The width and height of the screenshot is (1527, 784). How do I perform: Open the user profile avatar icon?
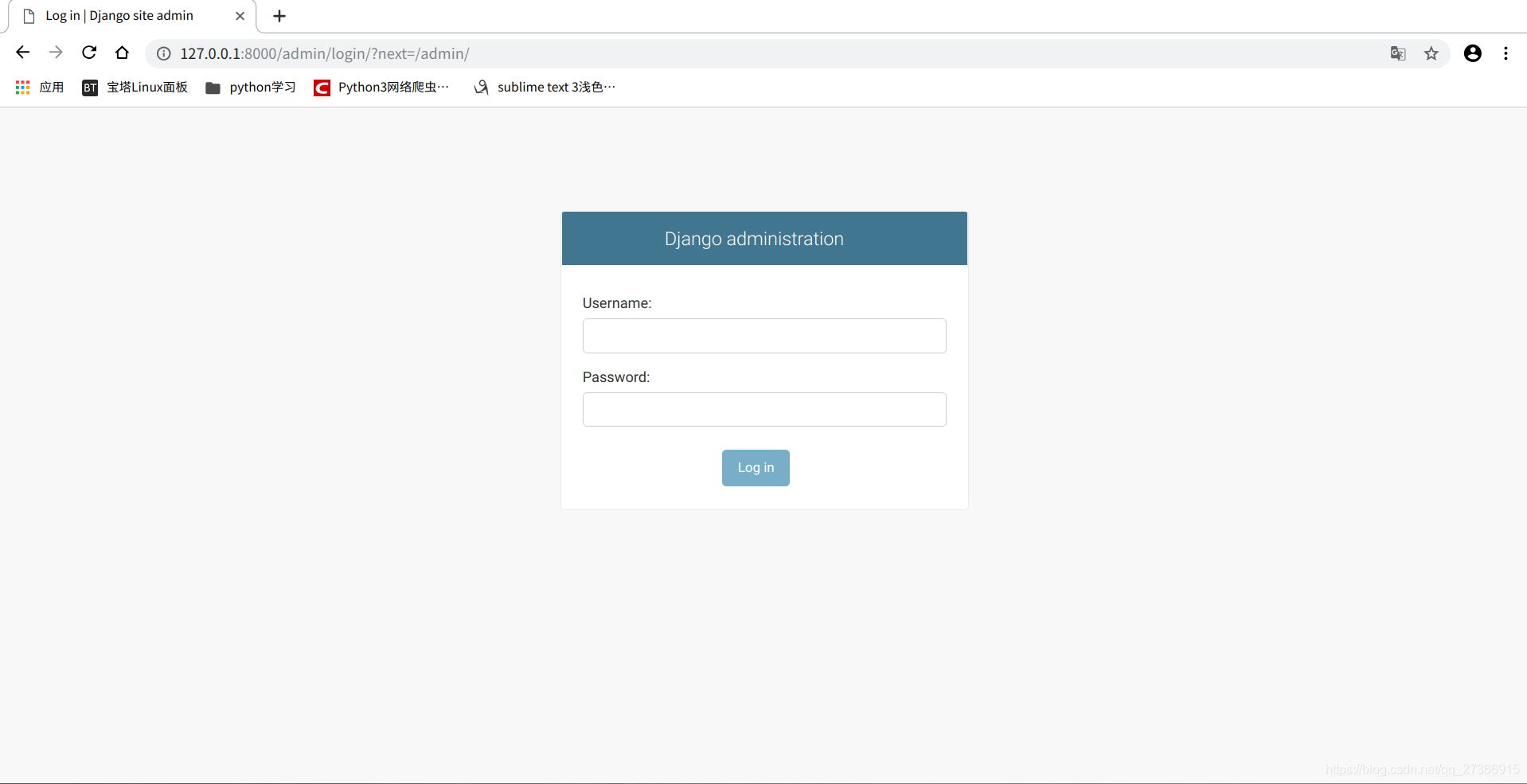tap(1473, 53)
